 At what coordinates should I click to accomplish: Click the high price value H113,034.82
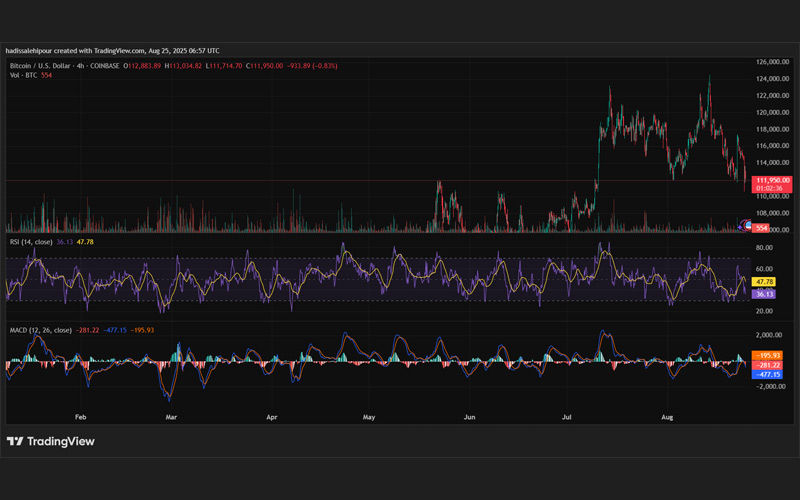click(x=183, y=66)
